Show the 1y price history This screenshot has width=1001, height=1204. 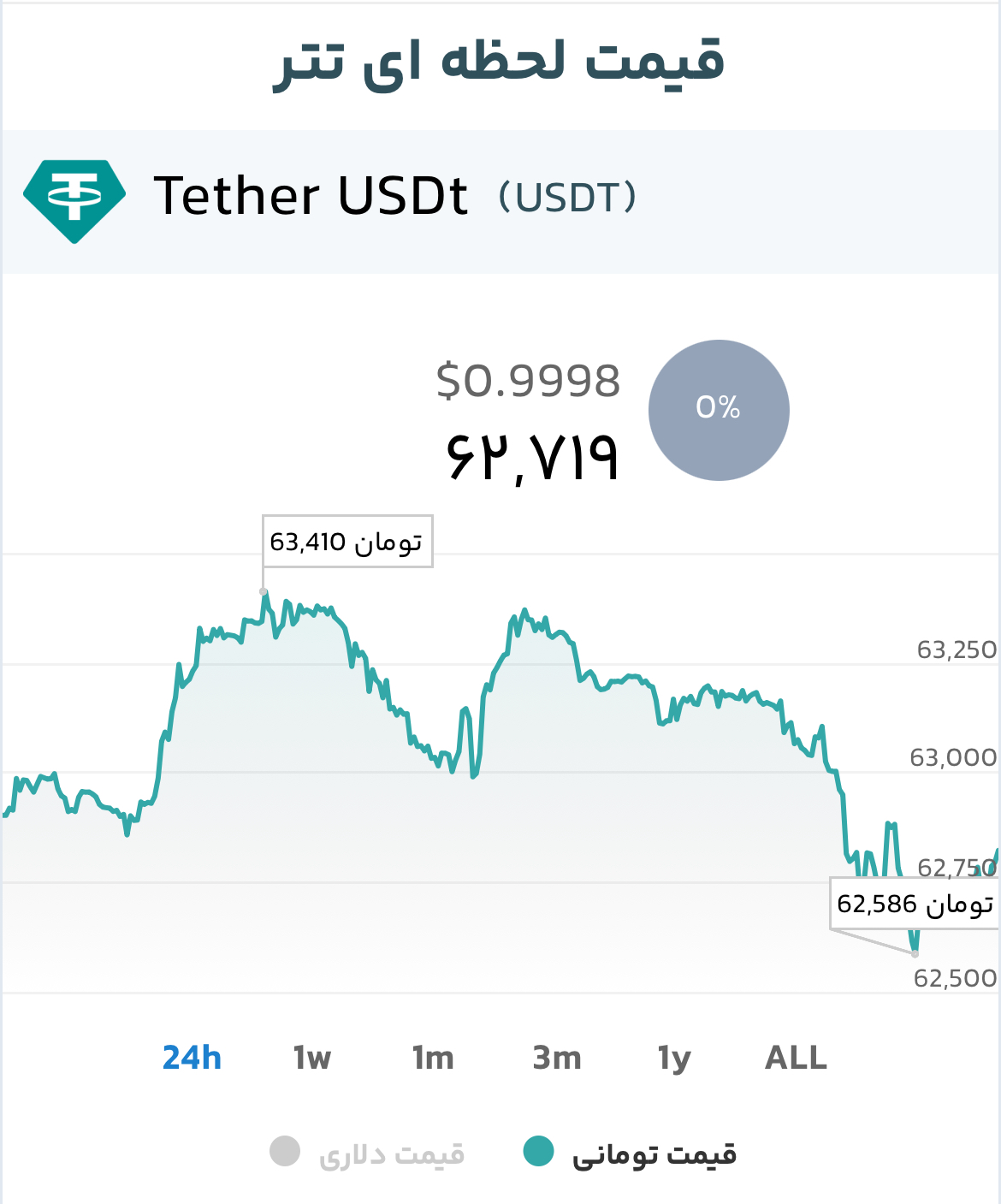pyautogui.click(x=674, y=1060)
